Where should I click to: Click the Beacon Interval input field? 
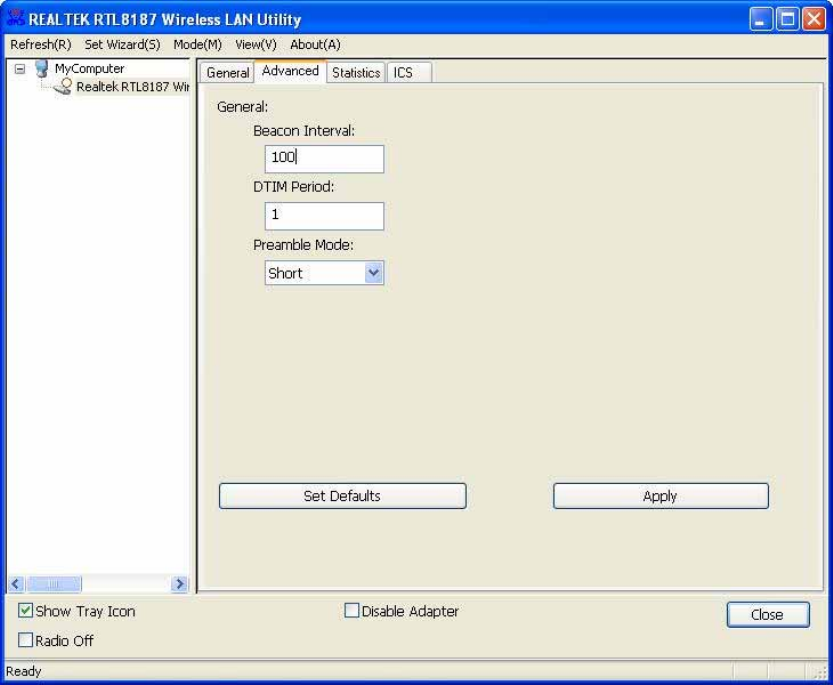click(324, 158)
